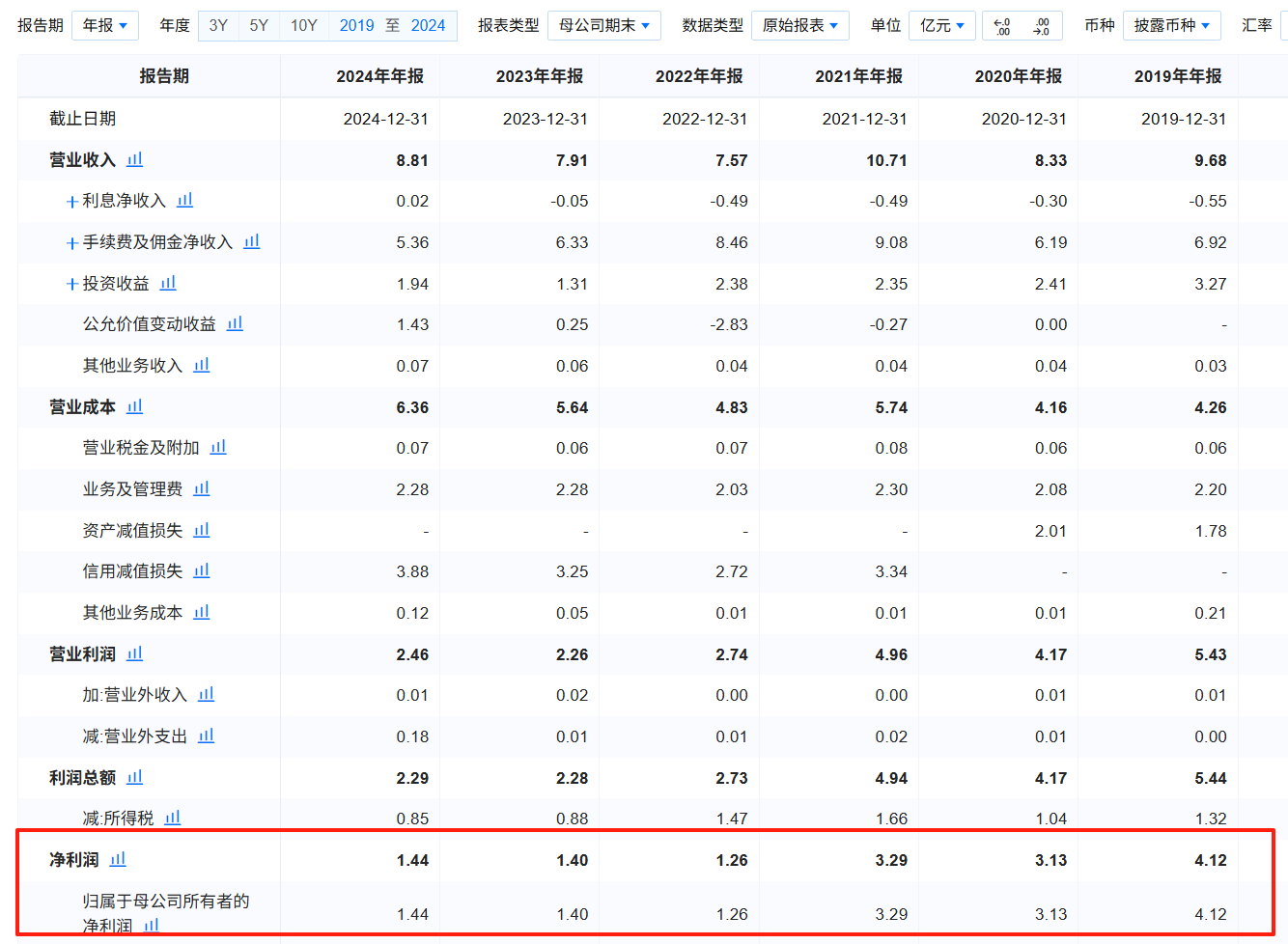
Task: Select the 10Y year range tab
Action: 303,25
